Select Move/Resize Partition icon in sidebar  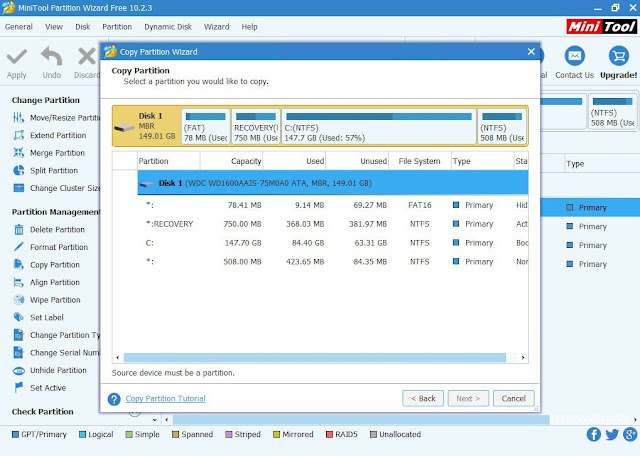pyautogui.click(x=18, y=118)
